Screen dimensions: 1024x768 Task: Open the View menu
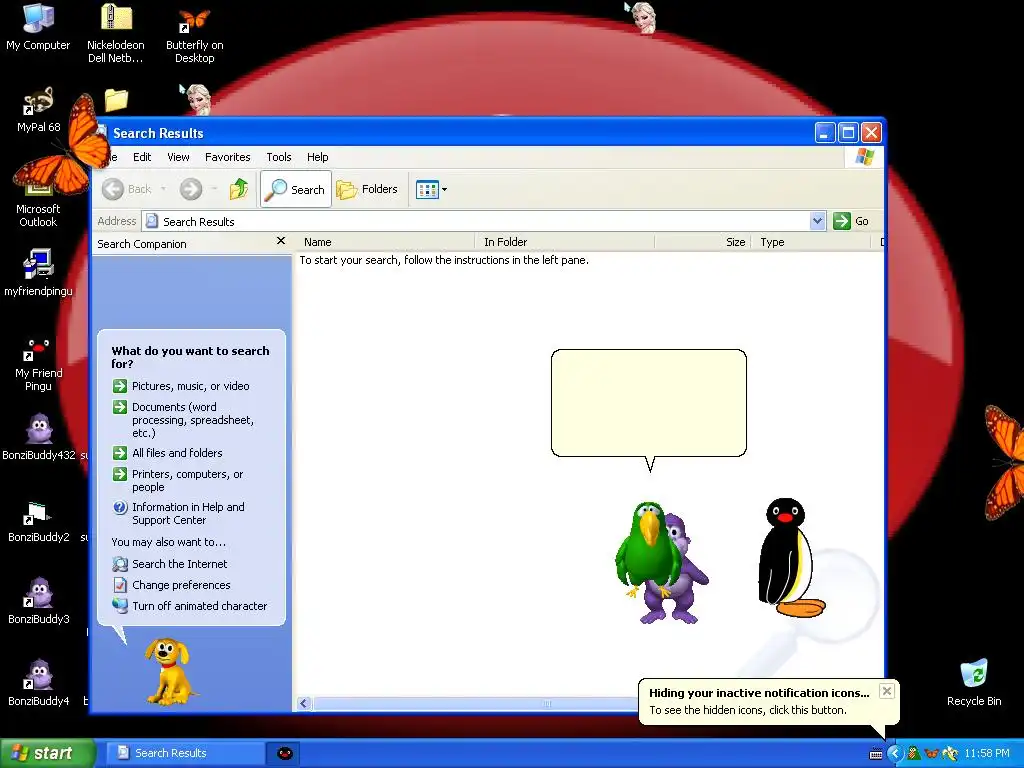tap(178, 157)
